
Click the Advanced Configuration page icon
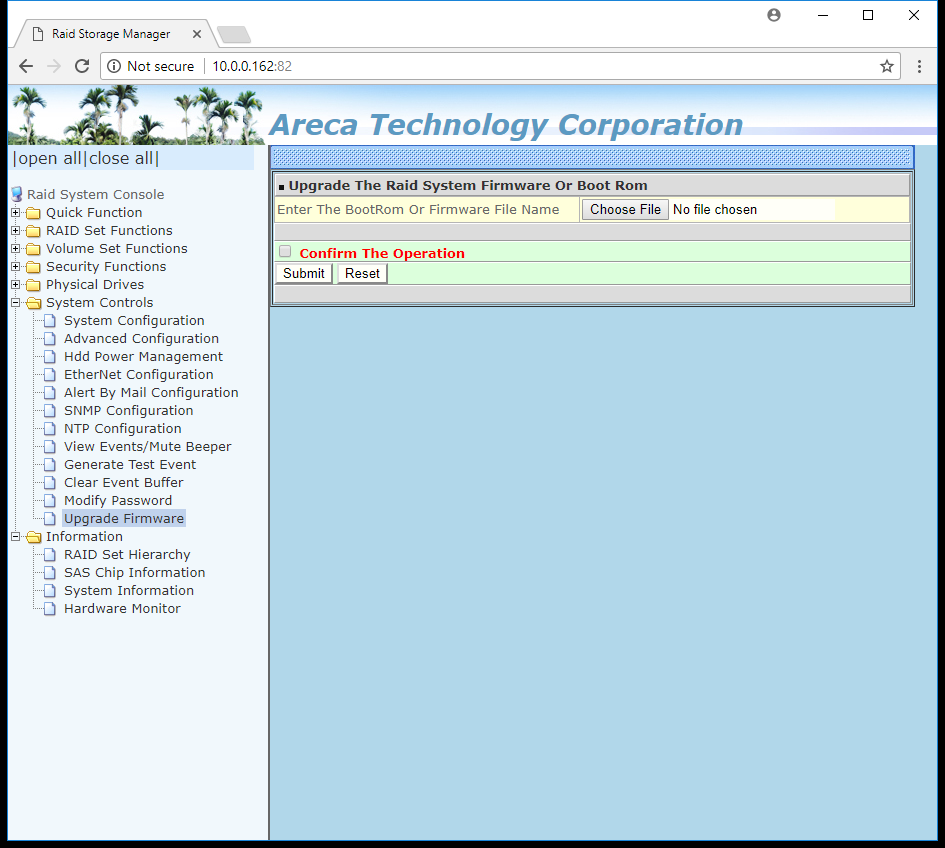50,339
